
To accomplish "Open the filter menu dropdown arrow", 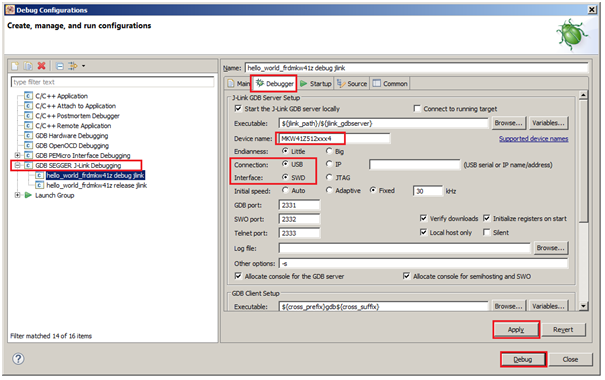I will tap(83, 66).
